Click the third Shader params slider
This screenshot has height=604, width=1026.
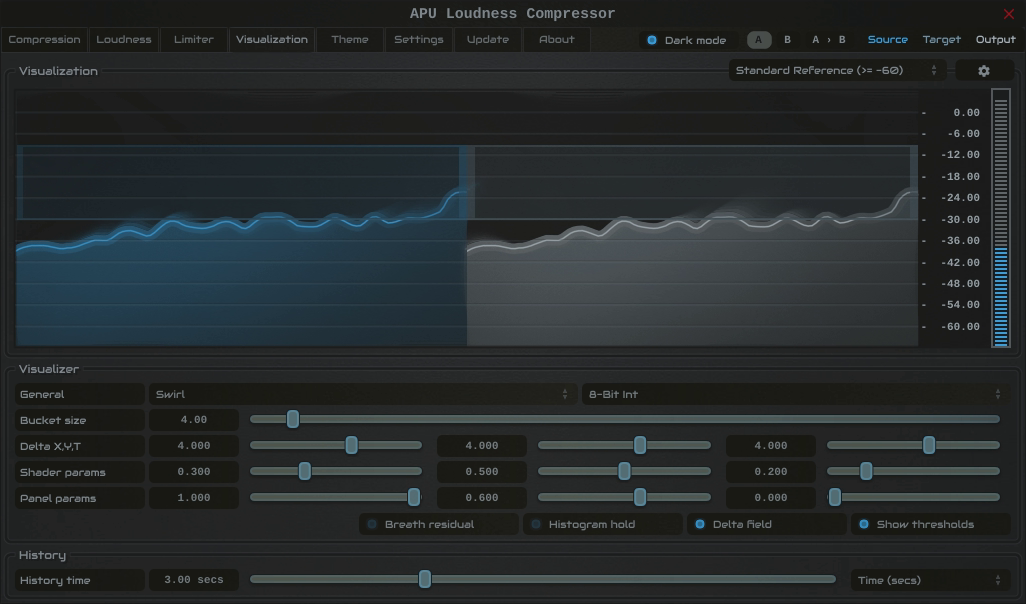tap(913, 471)
